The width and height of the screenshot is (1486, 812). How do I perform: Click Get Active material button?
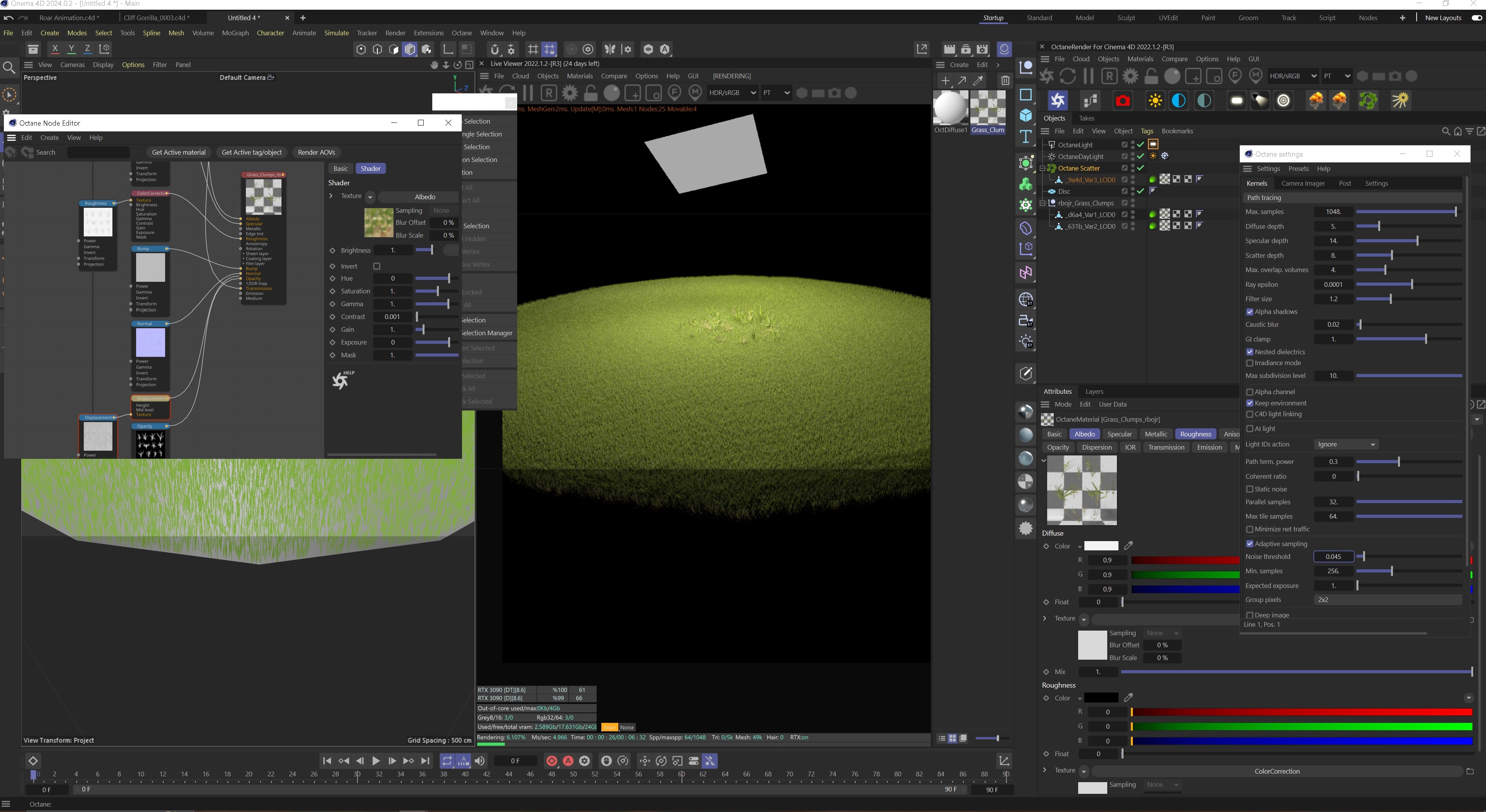pos(178,152)
